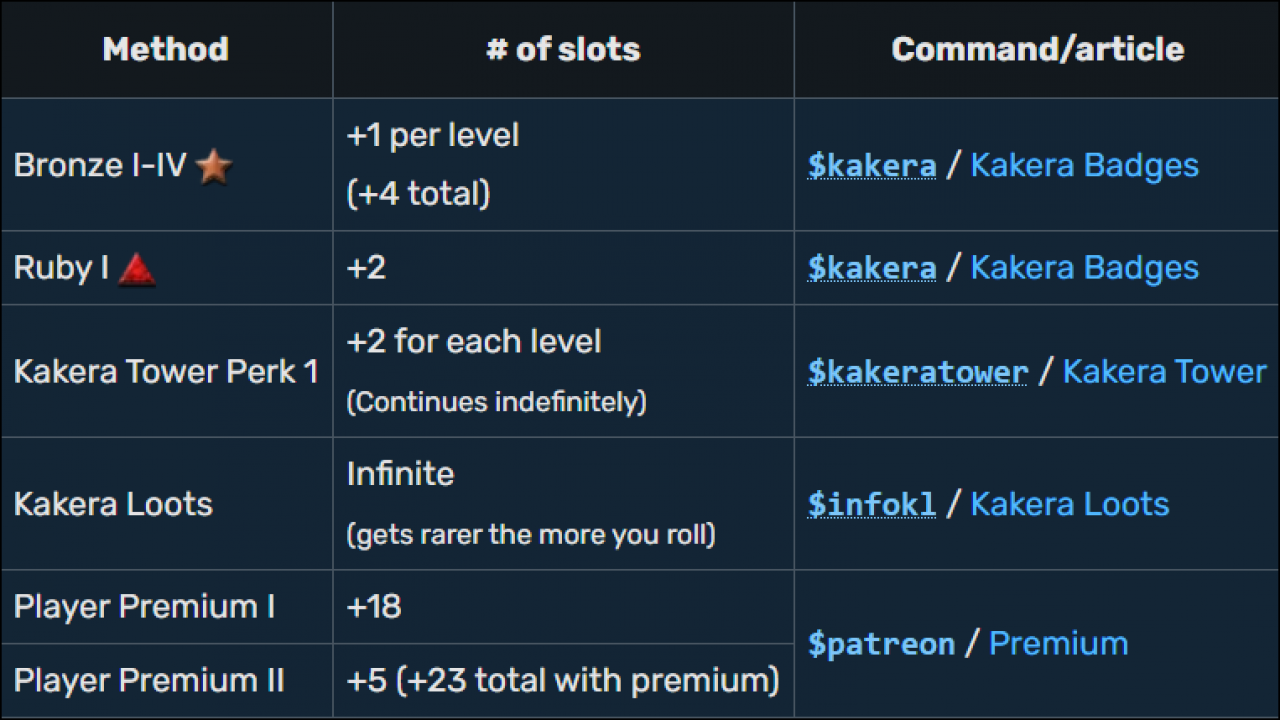This screenshot has width=1280, height=720.
Task: Click the 'Player Premium I' row label
Action: coord(144,607)
